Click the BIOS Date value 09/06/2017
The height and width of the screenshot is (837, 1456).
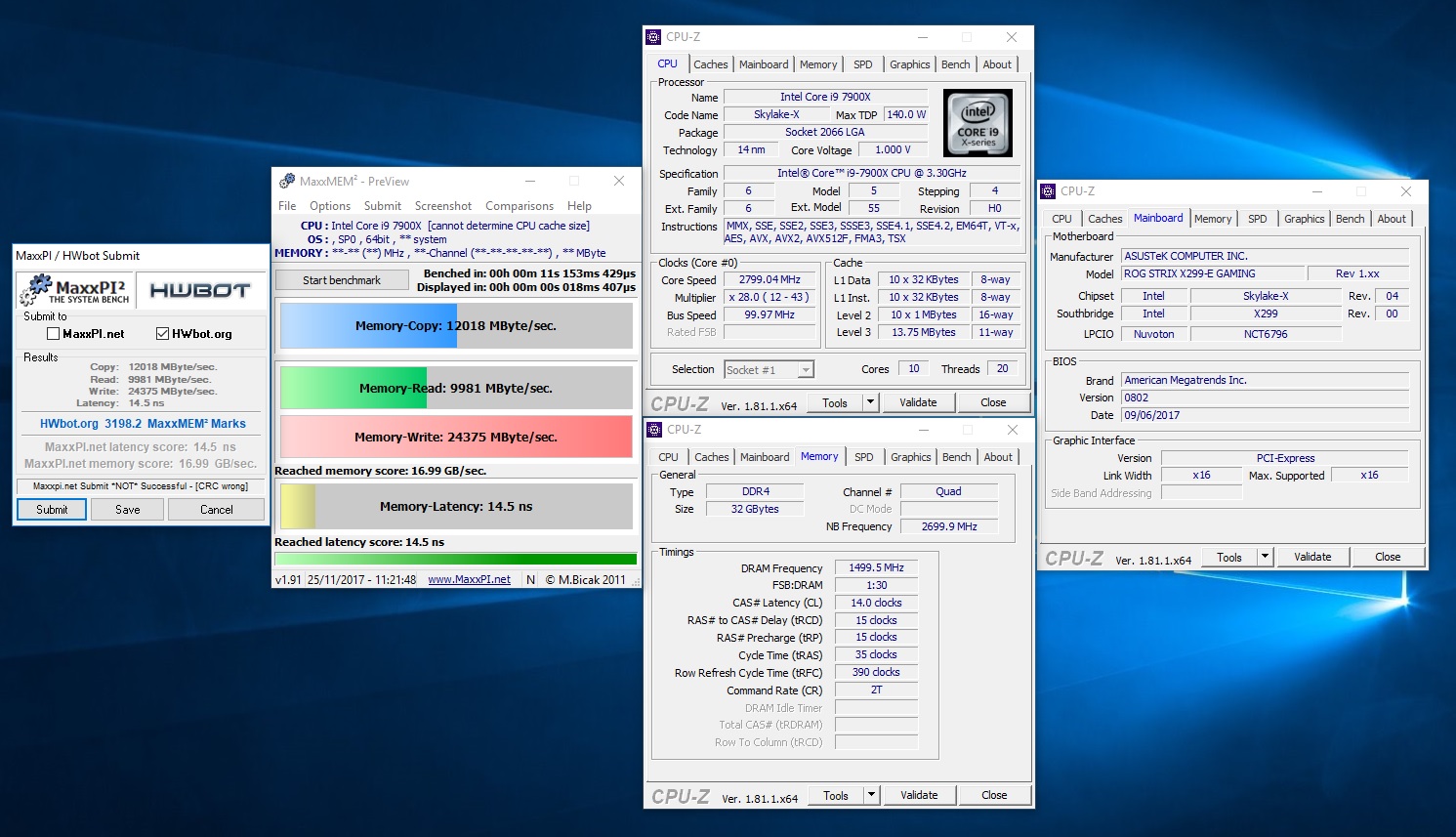click(x=1265, y=415)
